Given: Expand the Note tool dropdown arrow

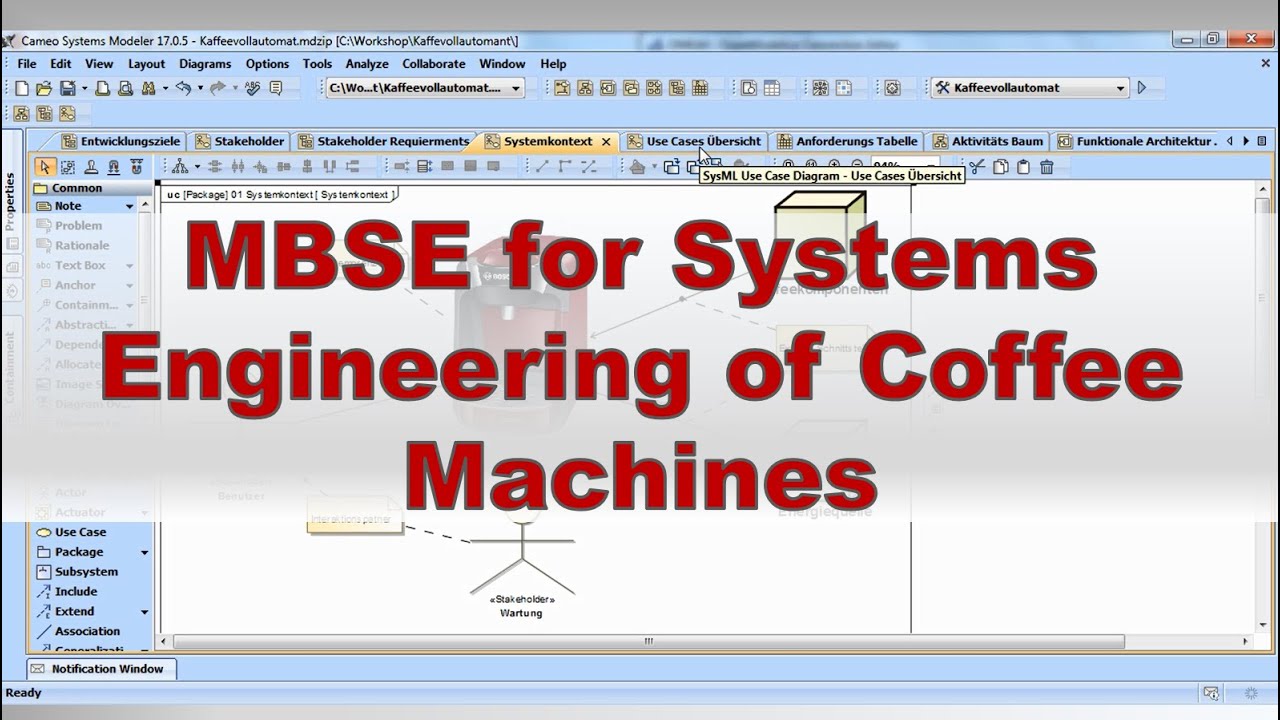Looking at the screenshot, I should click(x=130, y=206).
